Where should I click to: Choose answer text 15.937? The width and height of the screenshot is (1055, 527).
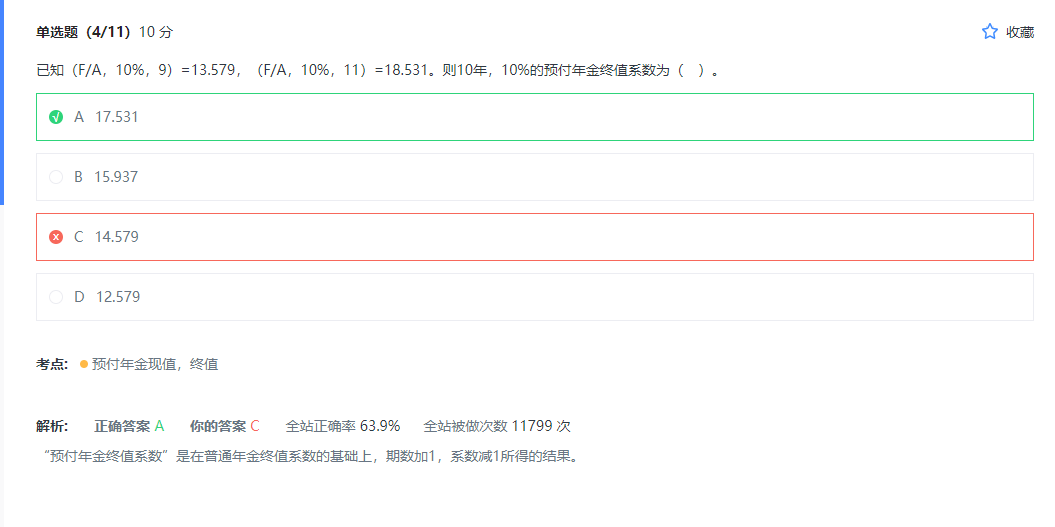coord(116,177)
